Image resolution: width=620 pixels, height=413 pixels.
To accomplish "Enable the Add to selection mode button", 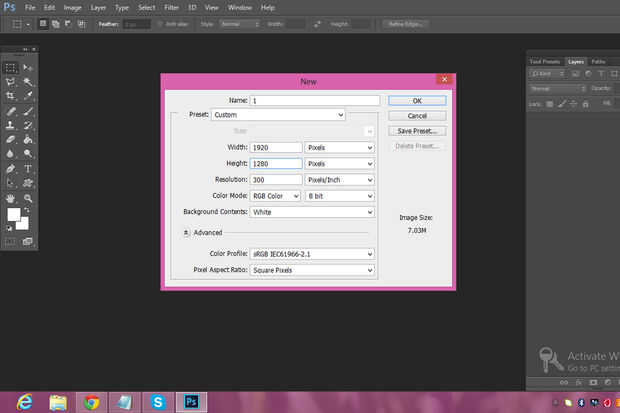I will (x=57, y=22).
